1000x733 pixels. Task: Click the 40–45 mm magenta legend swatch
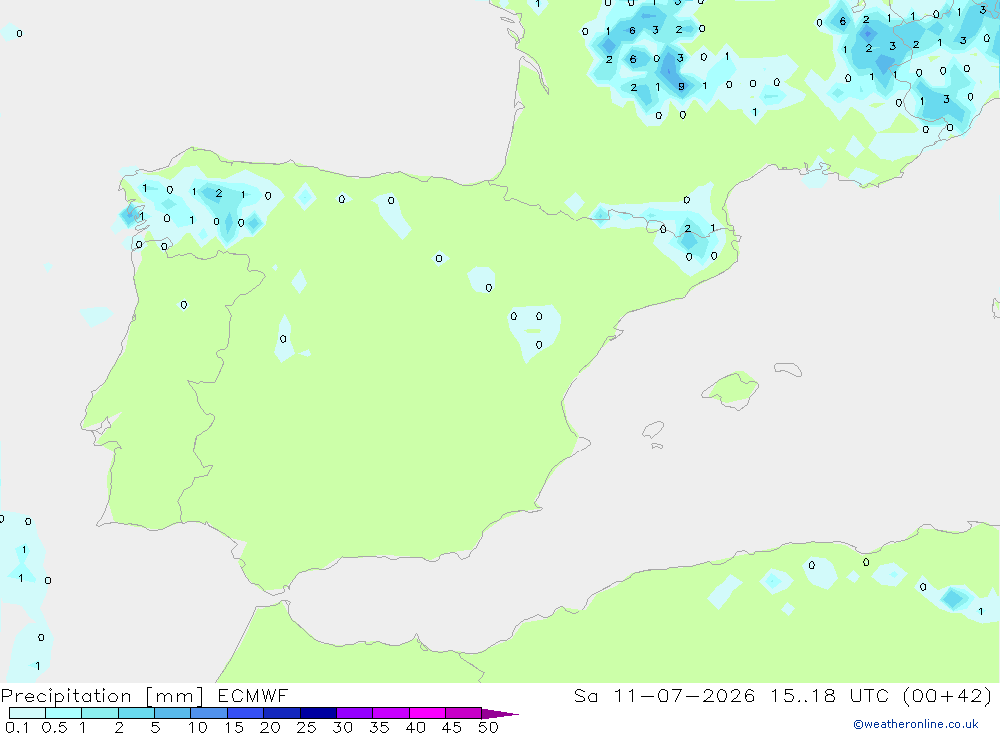(x=427, y=713)
